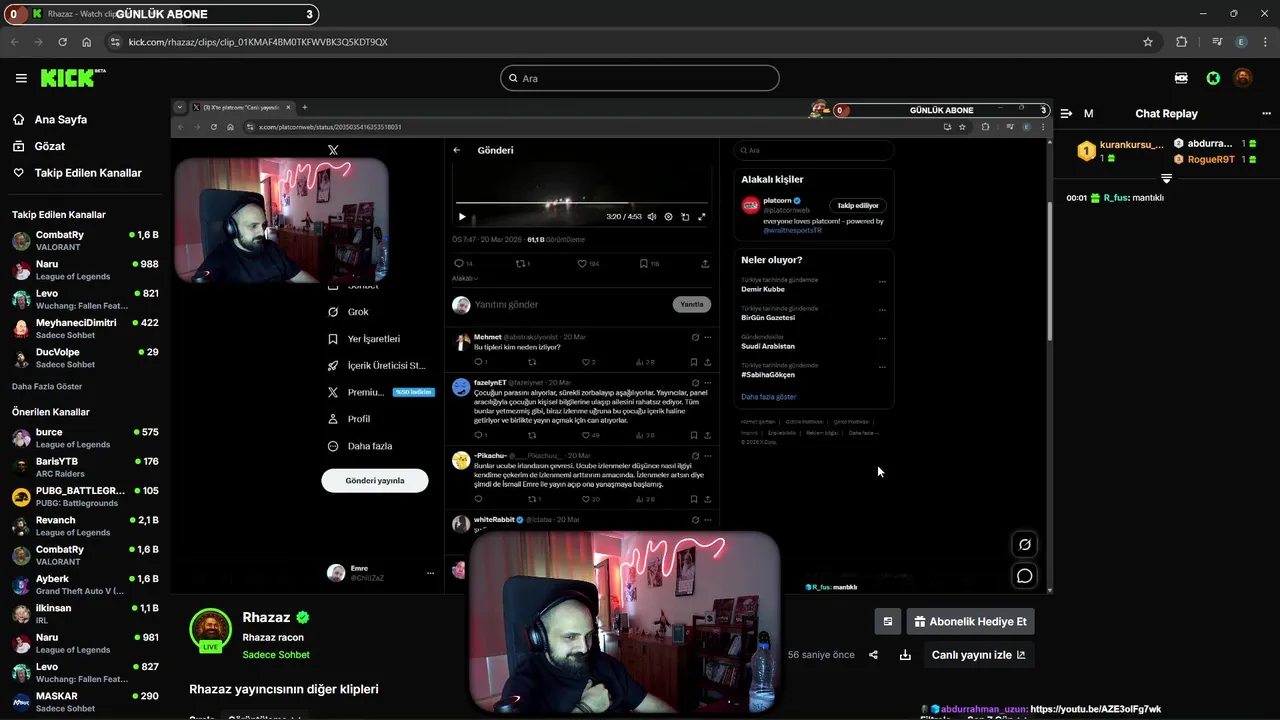Image resolution: width=1280 pixels, height=720 pixels.
Task: Click the kick.com URL in the address bar
Action: click(258, 42)
